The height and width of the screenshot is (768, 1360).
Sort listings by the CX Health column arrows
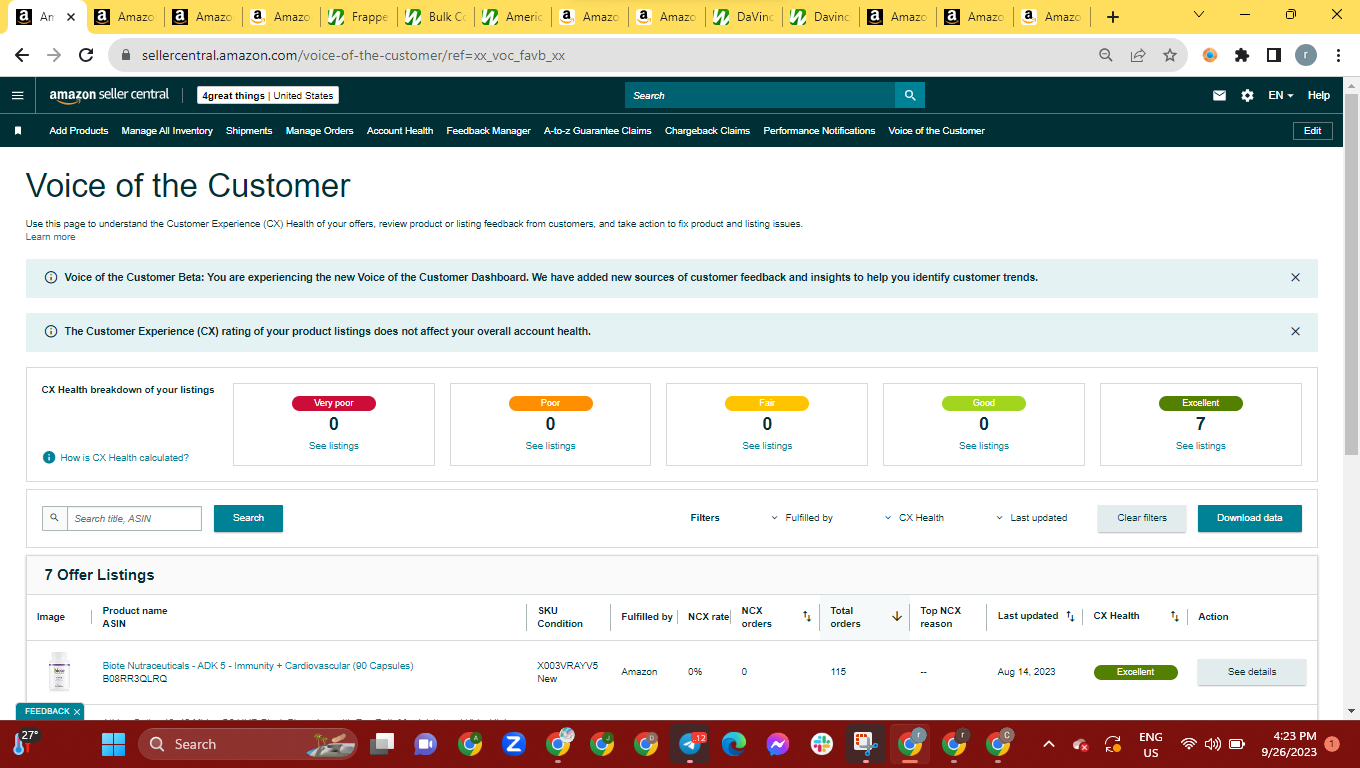1175,616
